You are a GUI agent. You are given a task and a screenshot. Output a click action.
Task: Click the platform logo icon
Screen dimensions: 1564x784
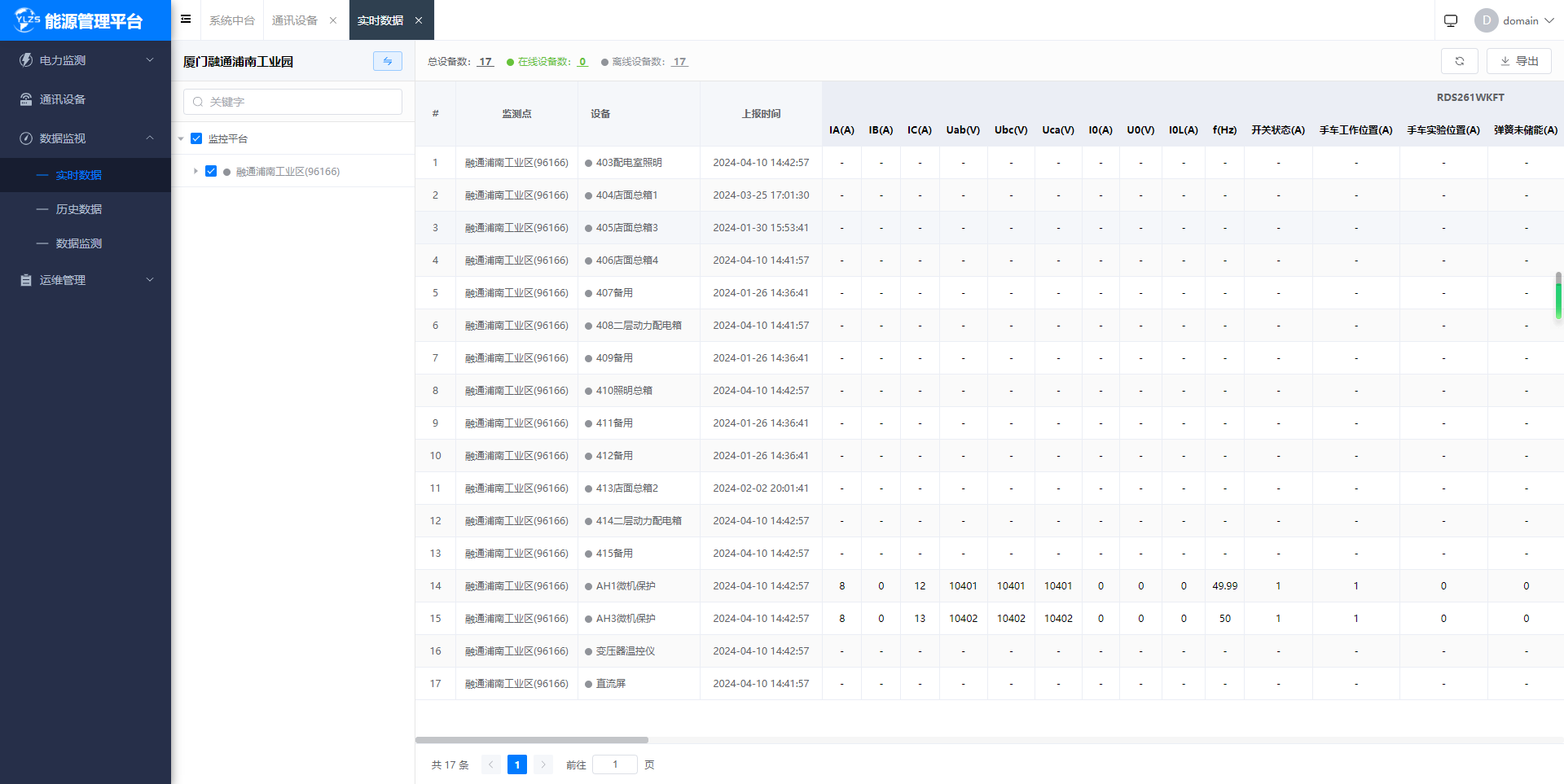[27, 20]
